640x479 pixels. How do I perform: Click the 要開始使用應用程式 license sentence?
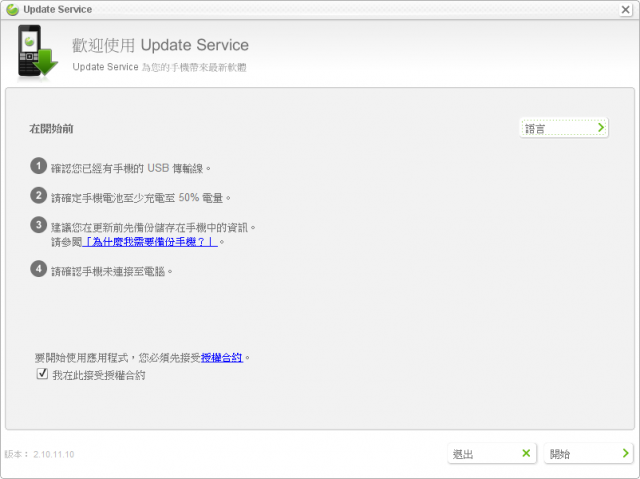coord(142,358)
